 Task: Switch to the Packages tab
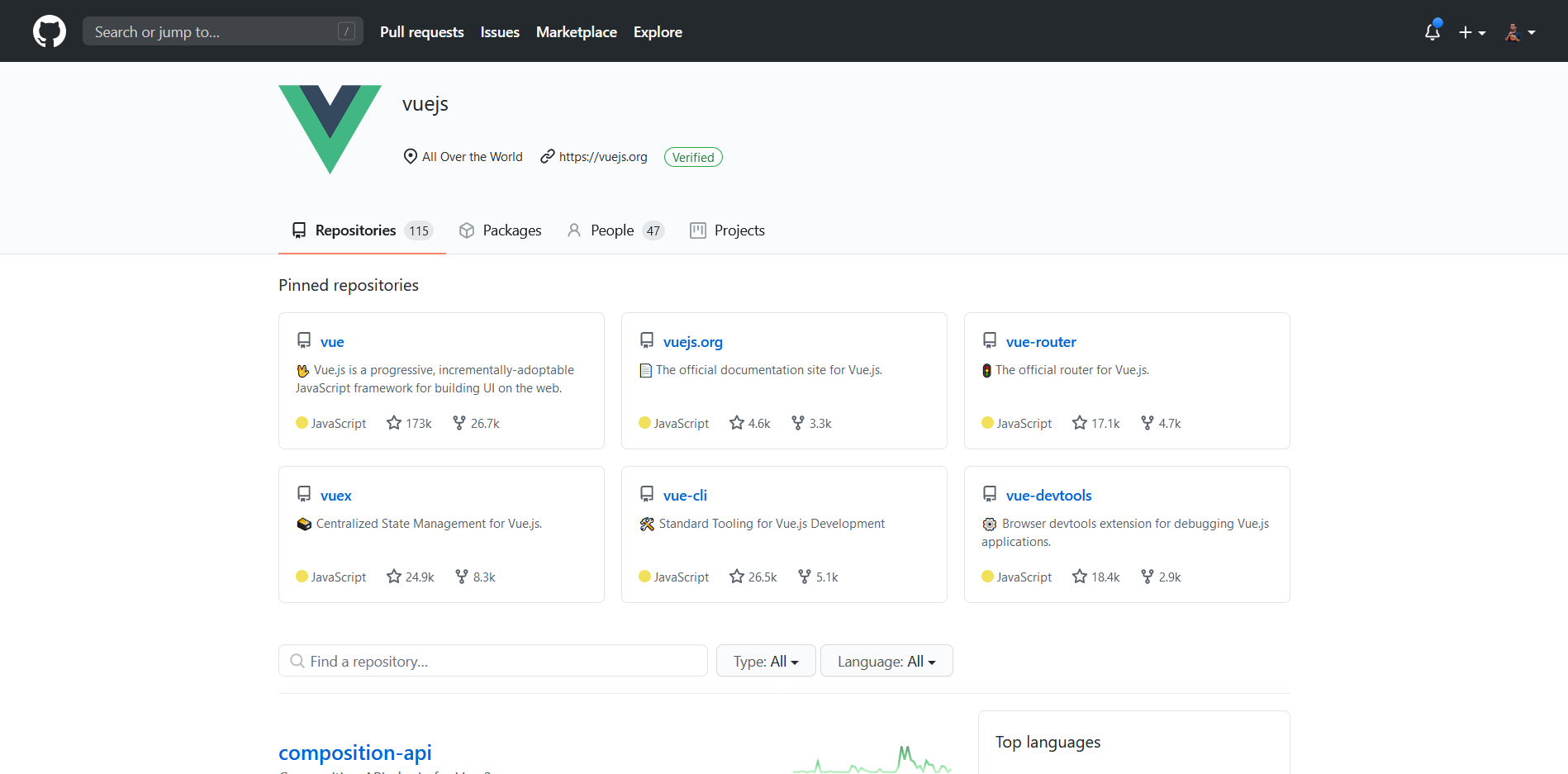click(x=501, y=230)
